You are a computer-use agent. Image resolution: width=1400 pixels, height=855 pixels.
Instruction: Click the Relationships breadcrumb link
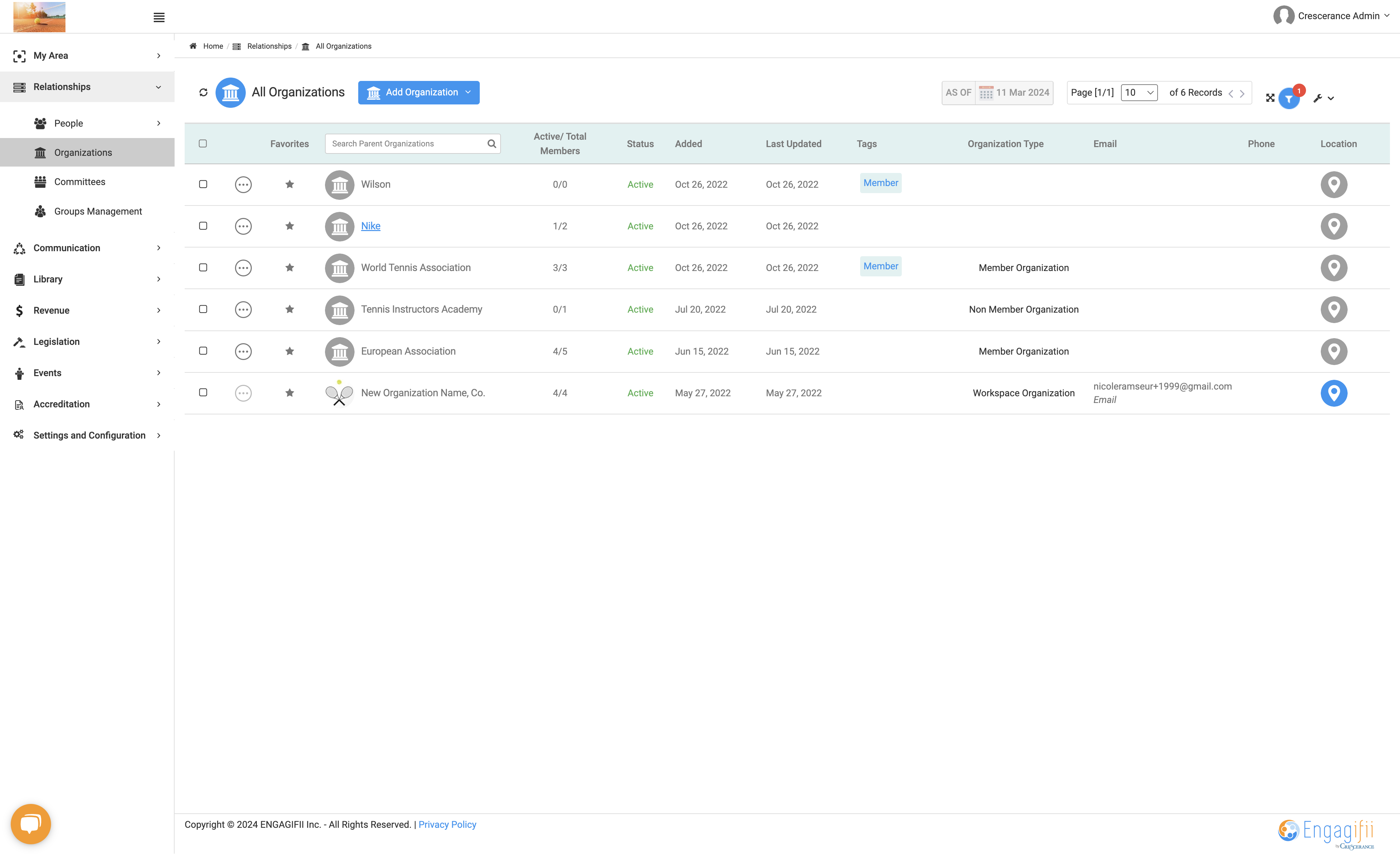click(269, 46)
